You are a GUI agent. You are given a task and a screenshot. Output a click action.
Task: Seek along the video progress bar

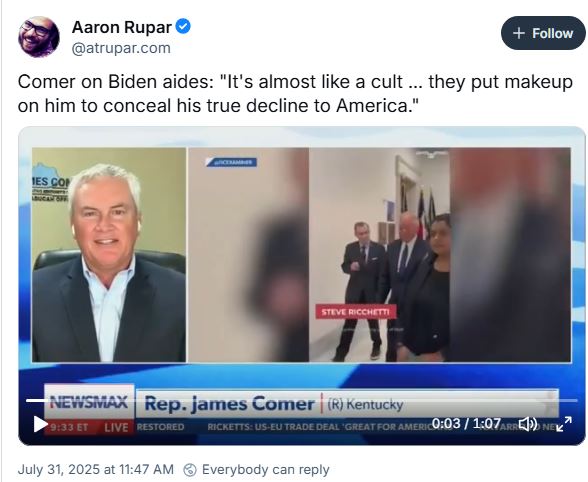point(302,401)
